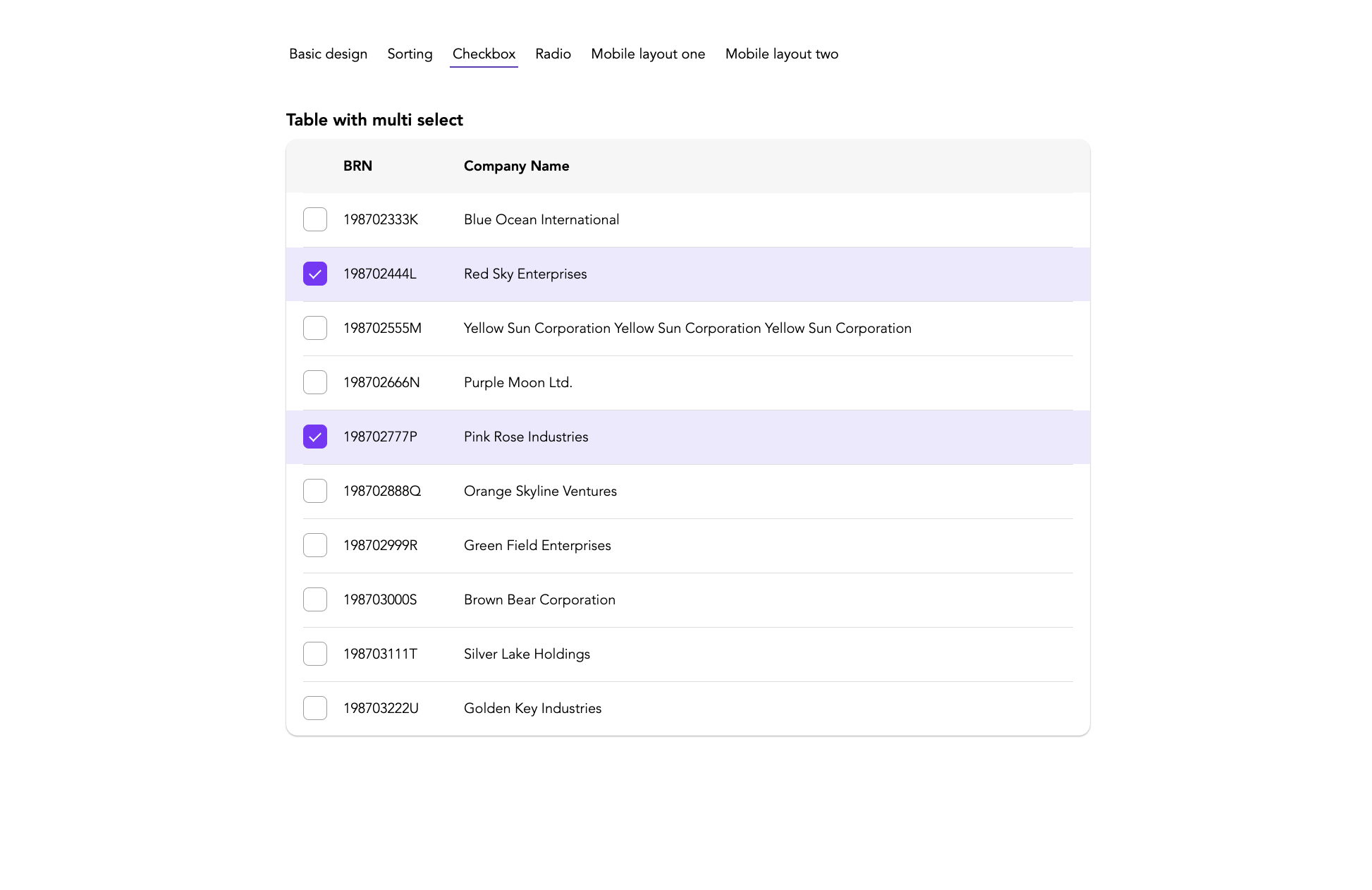Check the Blue Ocean International checkbox
This screenshot has height=890, width=1372.
click(314, 219)
